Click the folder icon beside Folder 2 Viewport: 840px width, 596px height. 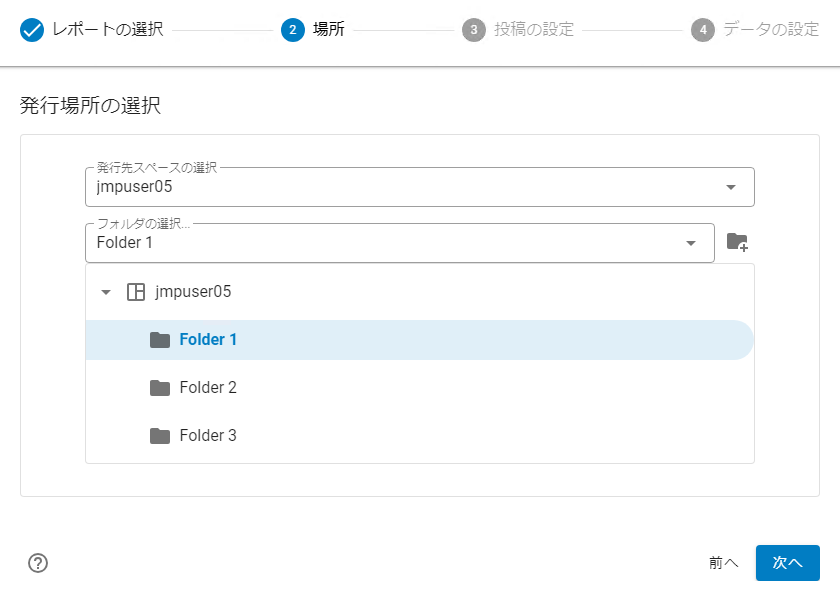click(161, 387)
